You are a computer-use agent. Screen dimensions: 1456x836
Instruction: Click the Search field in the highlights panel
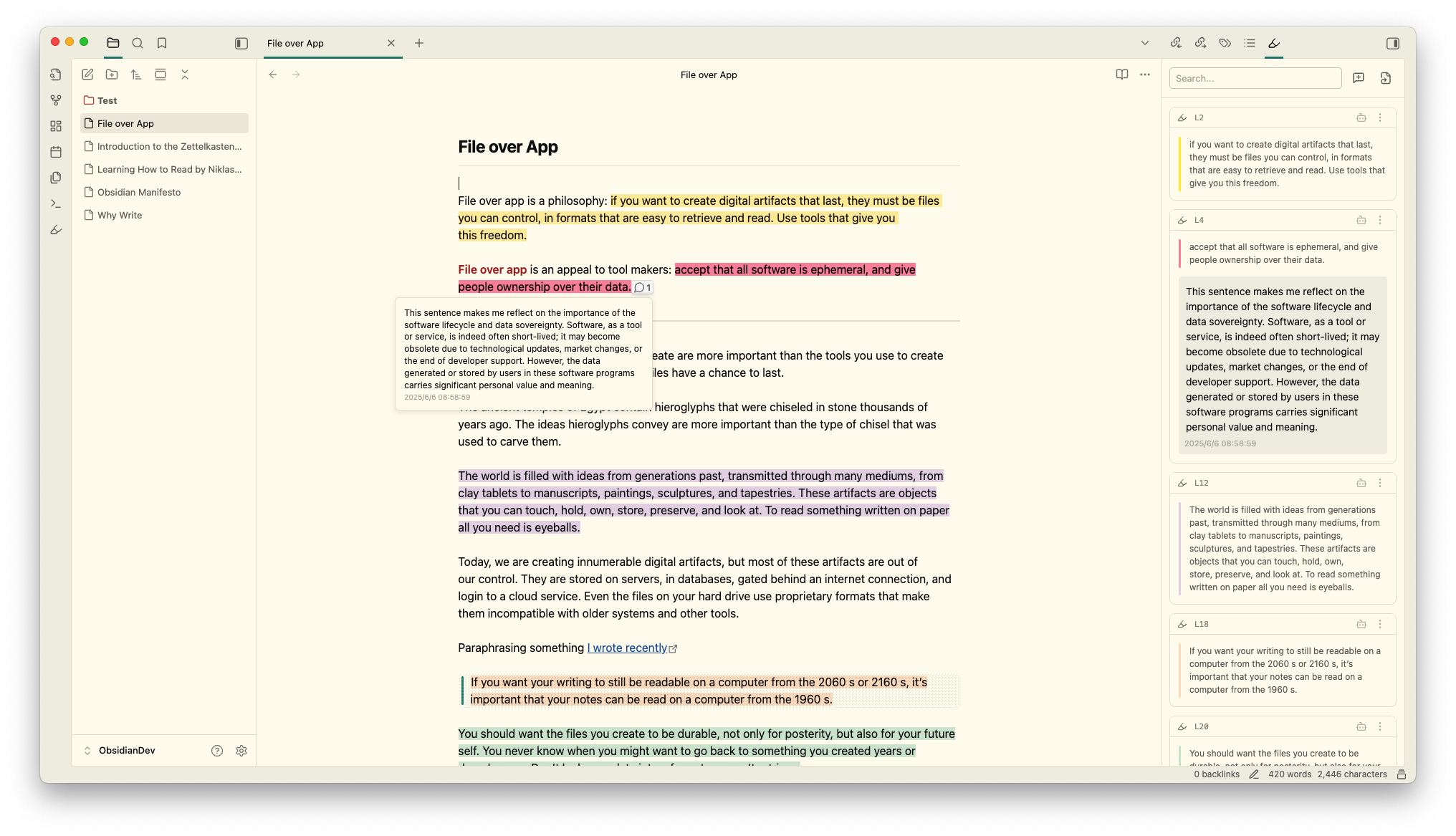point(1255,77)
